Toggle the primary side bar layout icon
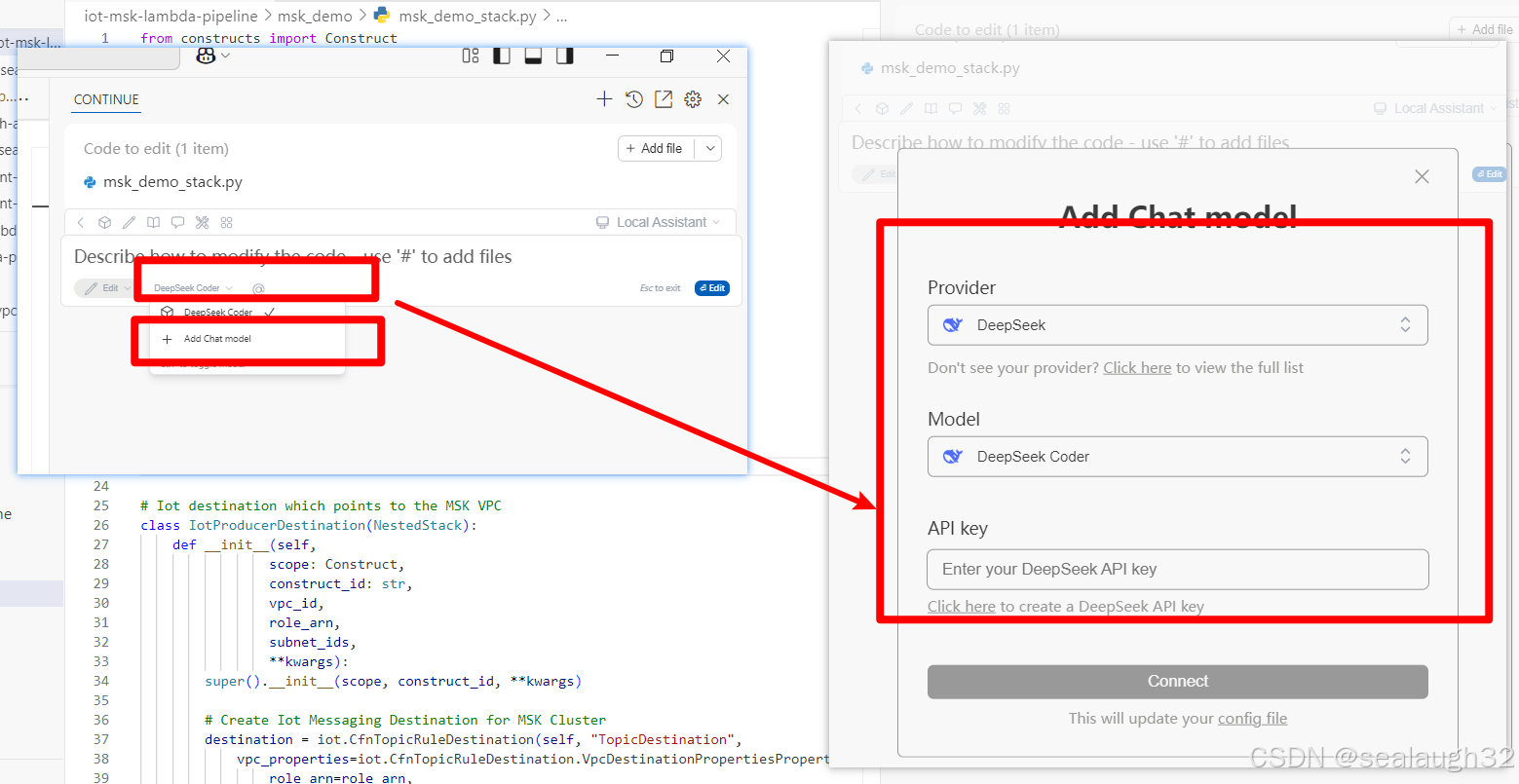Viewport: 1519px width, 784px height. [x=502, y=56]
